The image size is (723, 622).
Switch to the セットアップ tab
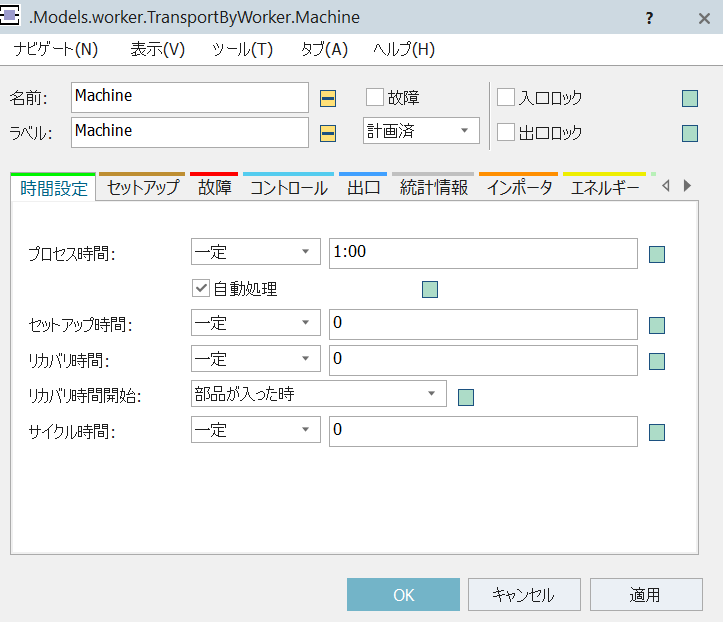[142, 188]
